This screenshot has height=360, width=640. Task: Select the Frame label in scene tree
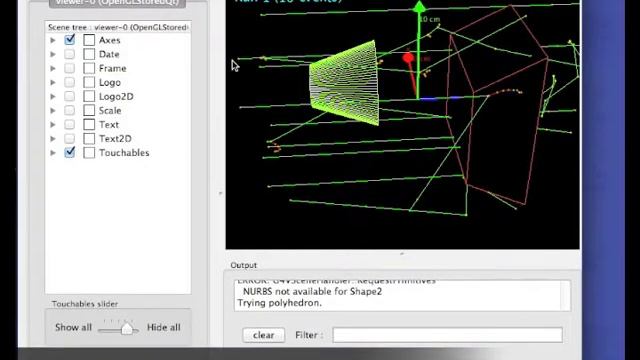(113, 68)
